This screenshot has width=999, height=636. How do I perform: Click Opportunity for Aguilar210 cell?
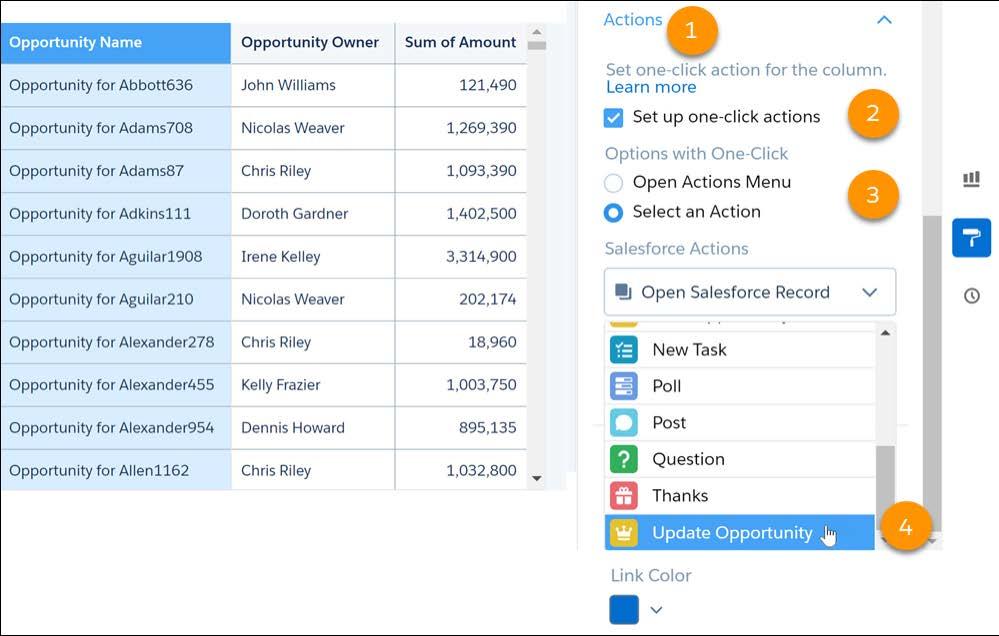115,299
